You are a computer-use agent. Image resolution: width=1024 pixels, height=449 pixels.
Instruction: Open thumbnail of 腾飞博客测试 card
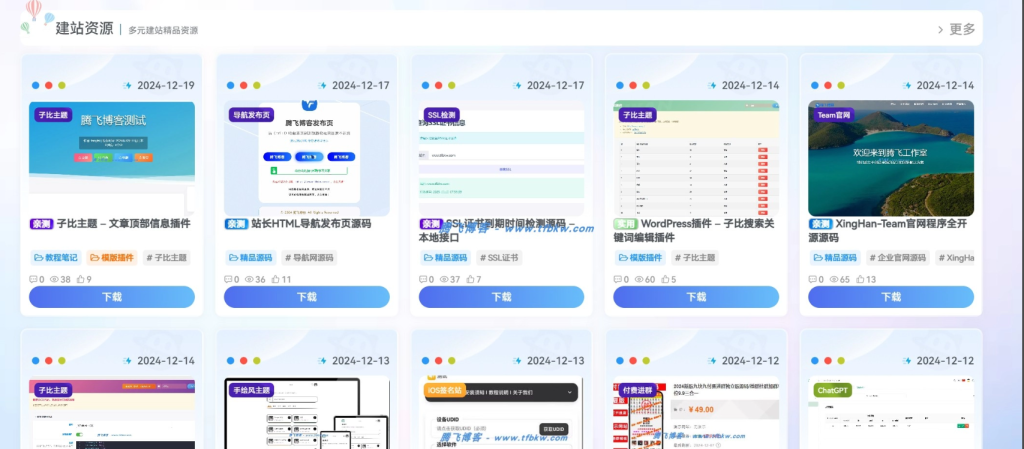pyautogui.click(x=112, y=158)
